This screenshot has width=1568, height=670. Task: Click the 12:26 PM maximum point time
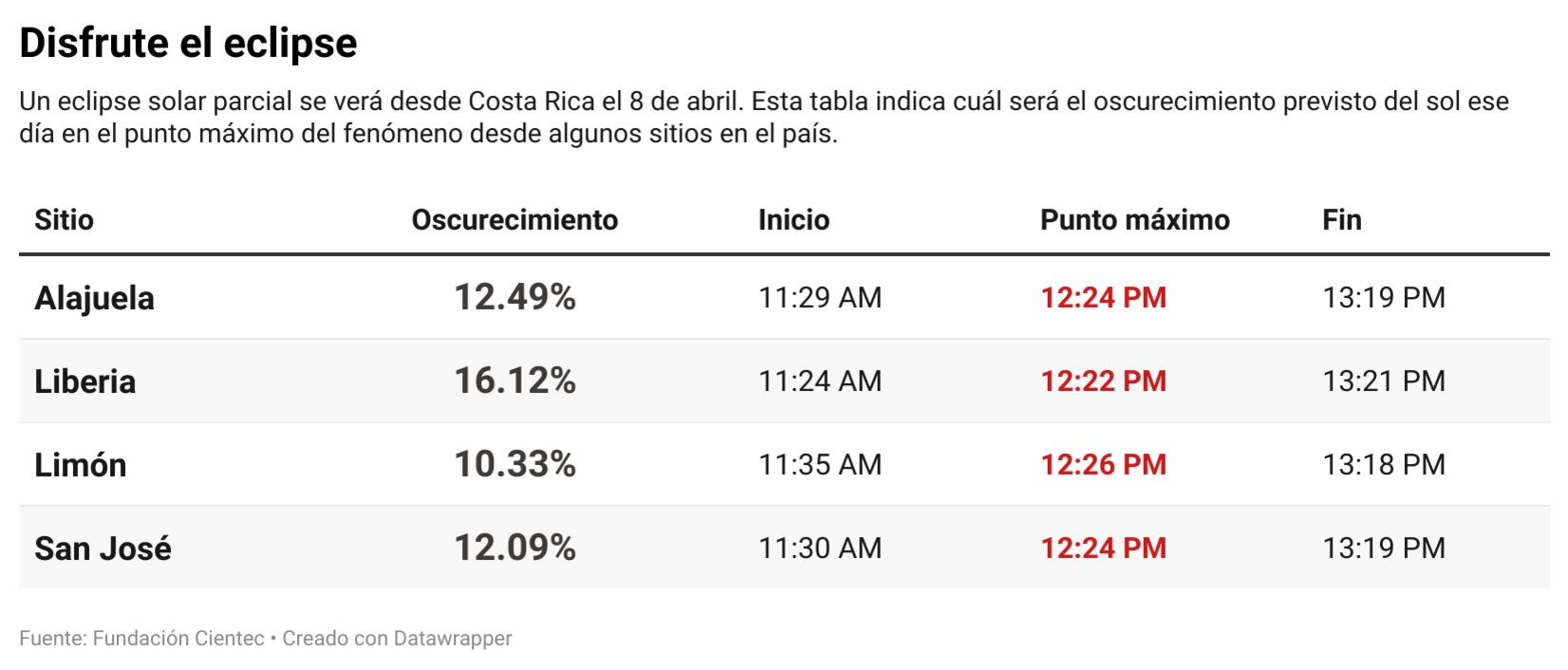(x=1103, y=464)
